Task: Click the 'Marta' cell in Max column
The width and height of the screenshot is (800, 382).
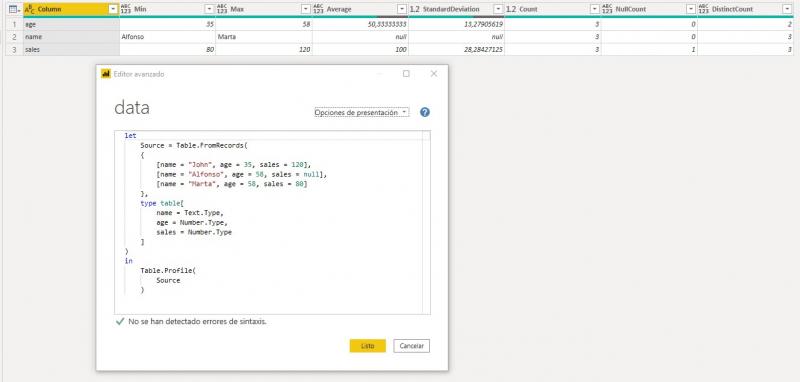Action: 264,37
